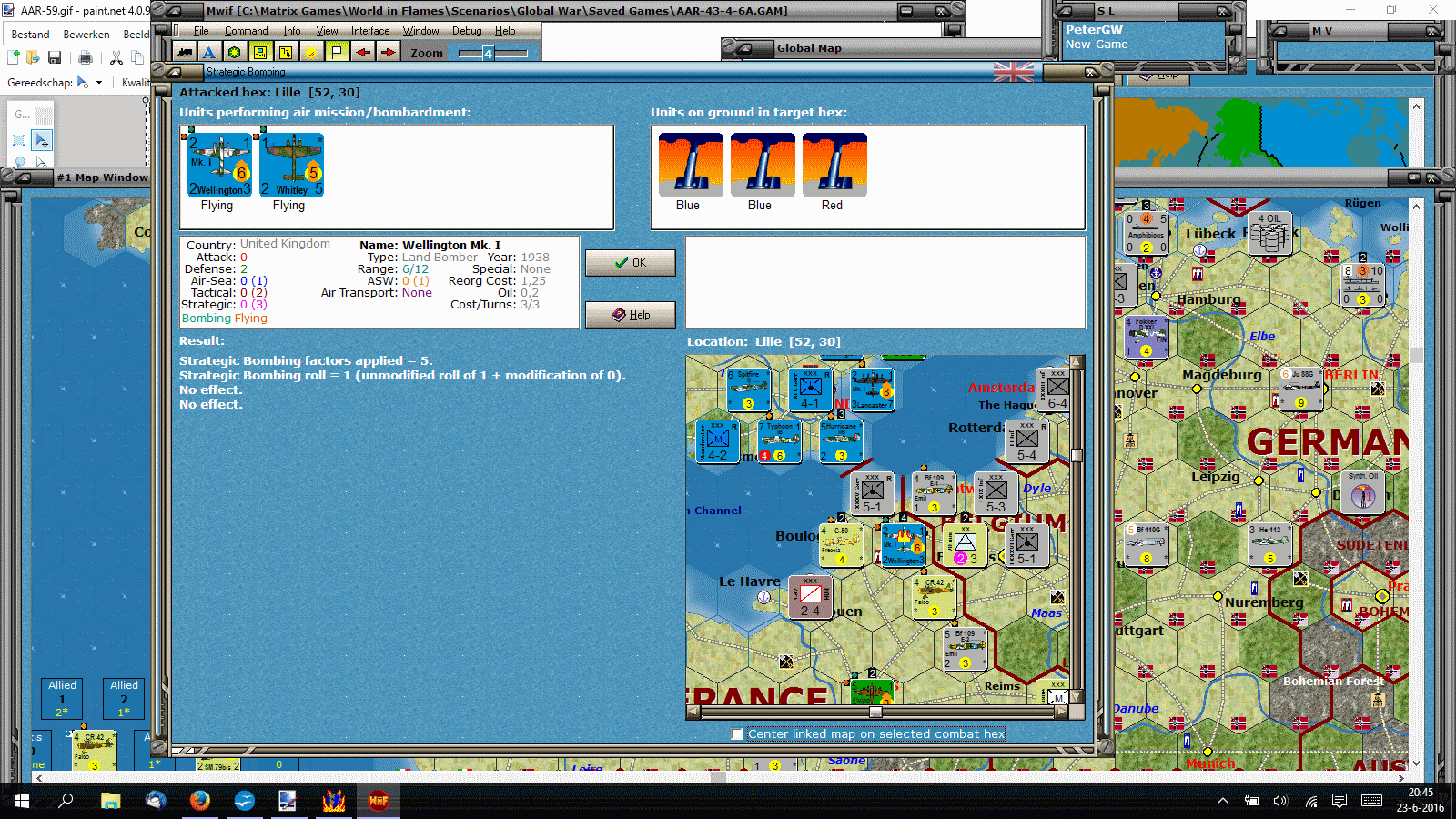Click the red right arrow toolbar icon
The width and height of the screenshot is (1456, 819).
pyautogui.click(x=389, y=53)
